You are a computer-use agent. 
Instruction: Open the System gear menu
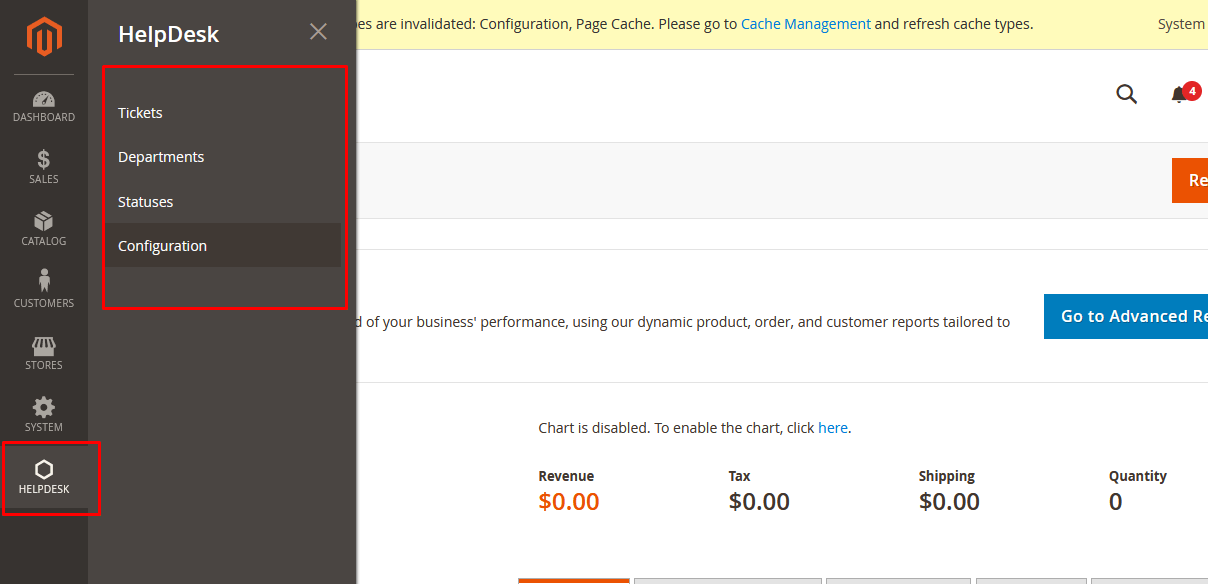point(44,415)
